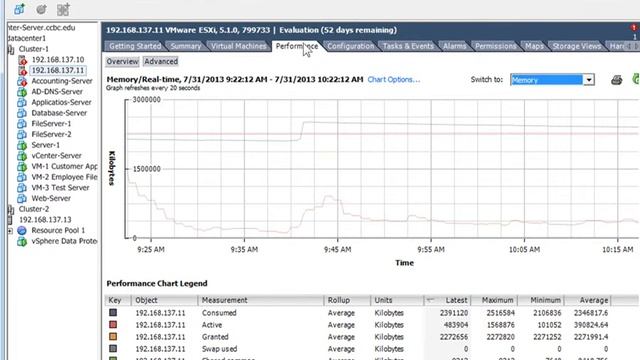The image size is (640, 360).
Task: Click the AD-DNS-Server VM icon
Action: 22,92
